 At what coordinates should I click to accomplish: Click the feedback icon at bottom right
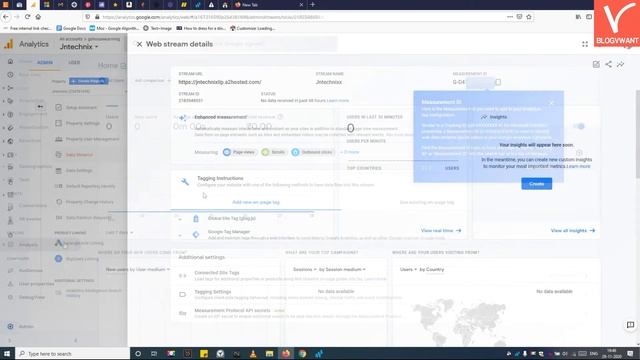pos(630,325)
